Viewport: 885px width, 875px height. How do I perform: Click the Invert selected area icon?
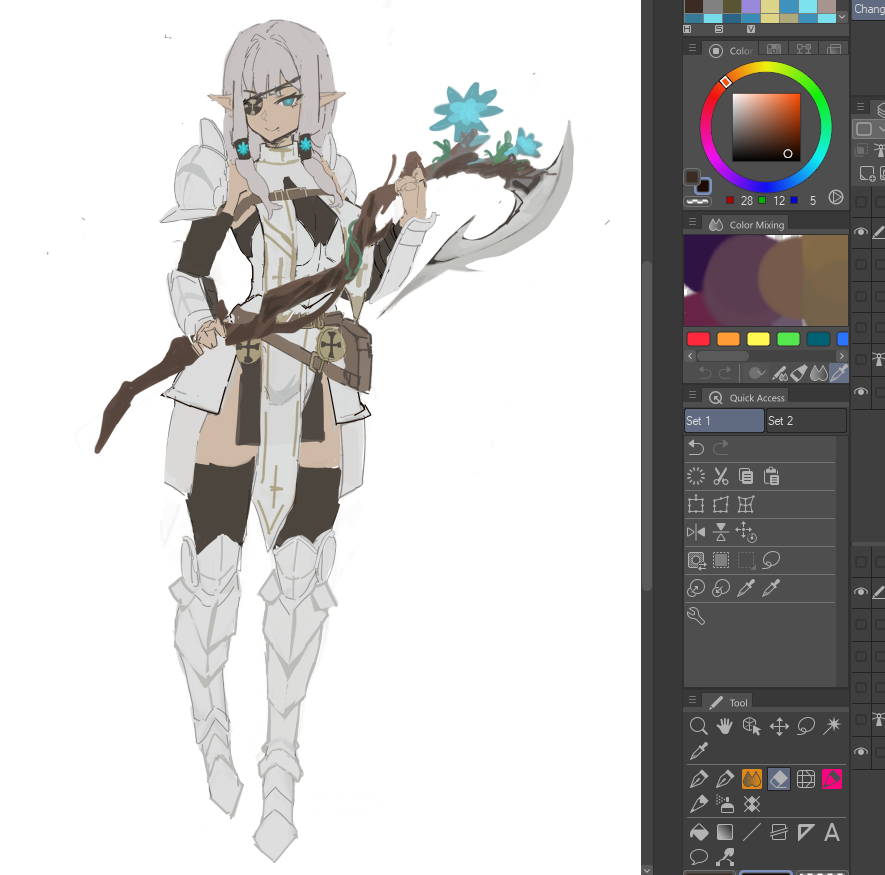tap(696, 560)
